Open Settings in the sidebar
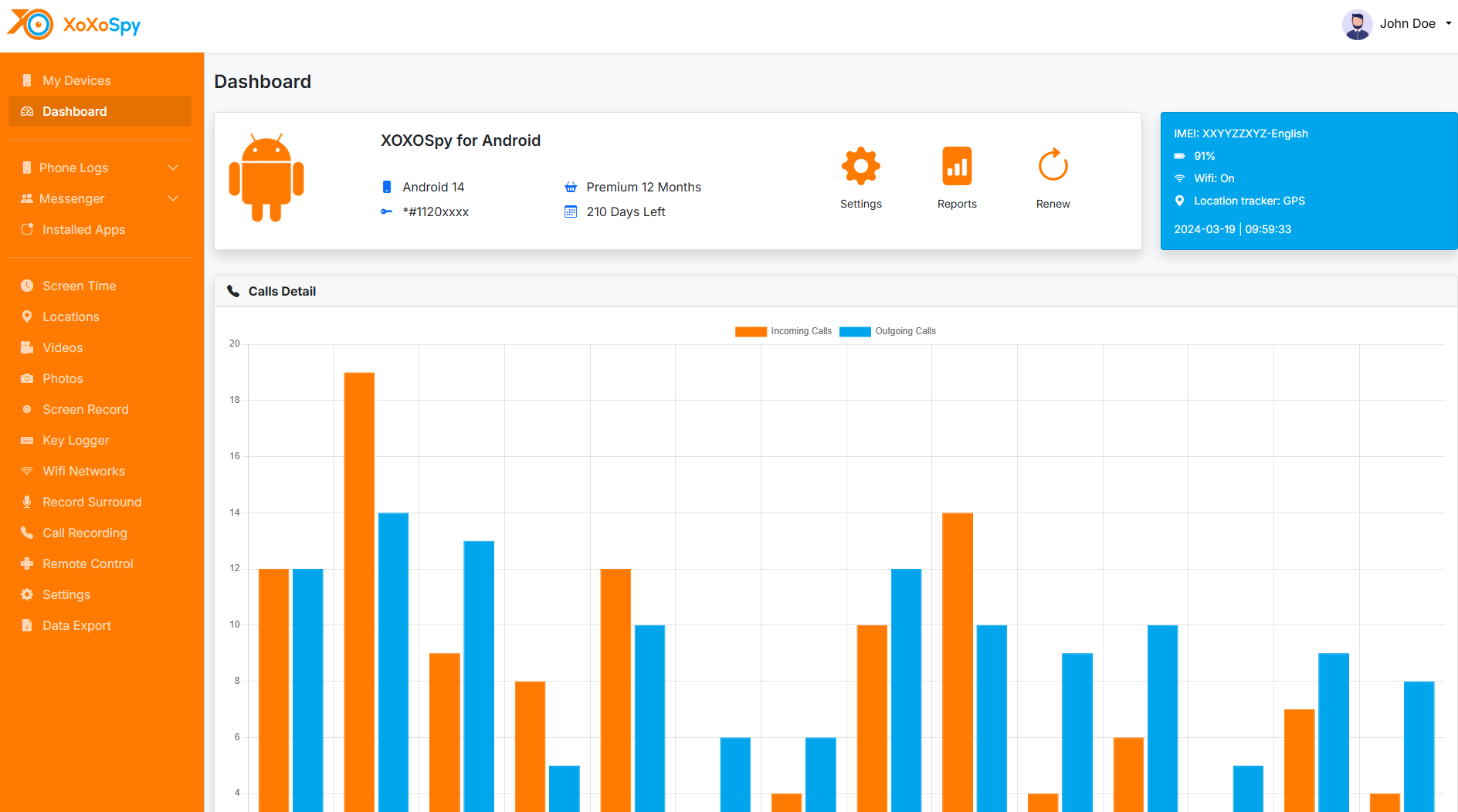 (x=100, y=594)
